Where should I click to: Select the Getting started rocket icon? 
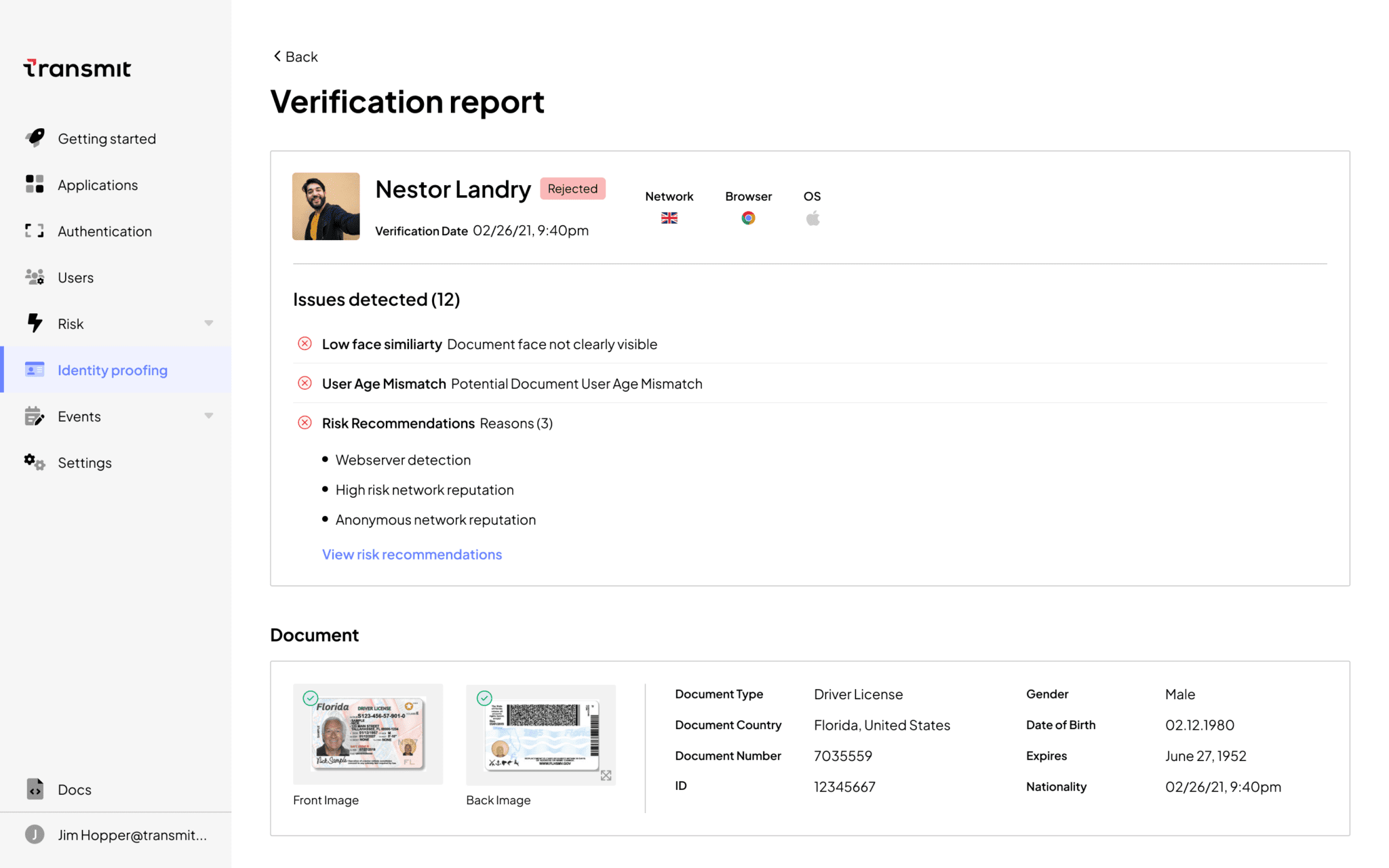(x=35, y=138)
